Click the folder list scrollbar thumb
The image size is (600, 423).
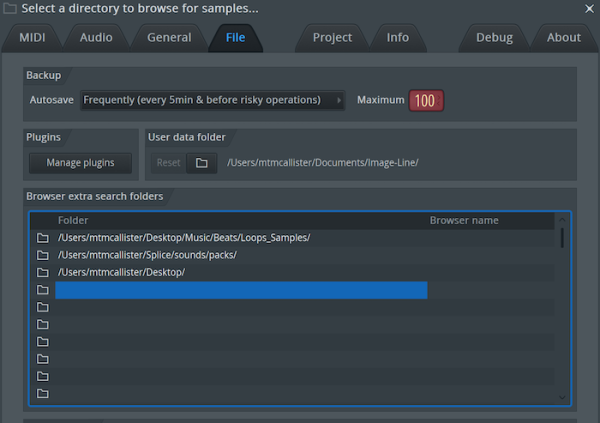point(562,238)
